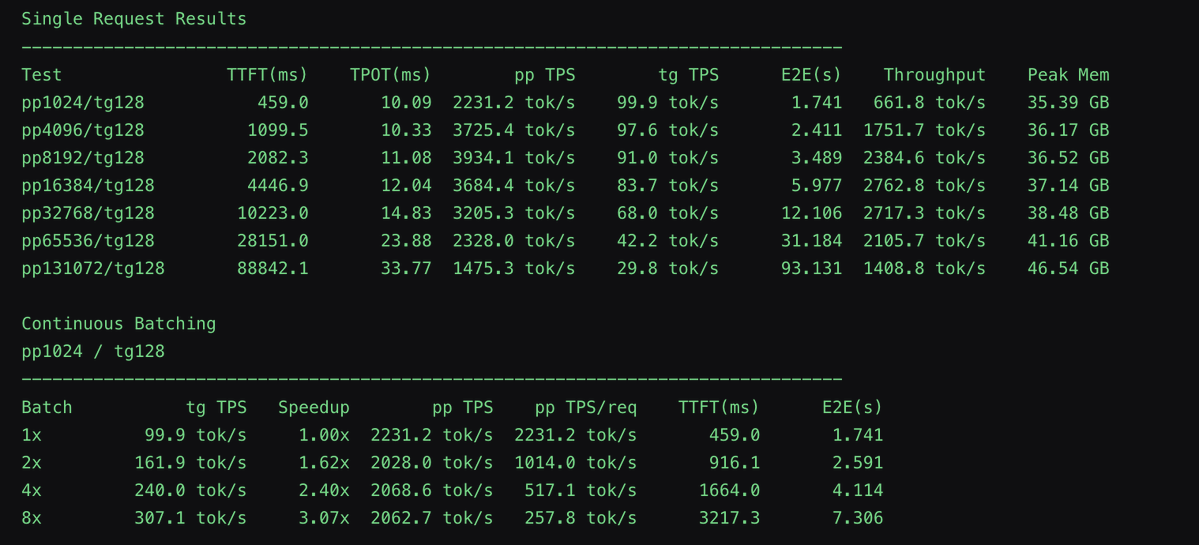
Task: Click the TTFT value 88842.1
Action: coord(273,268)
